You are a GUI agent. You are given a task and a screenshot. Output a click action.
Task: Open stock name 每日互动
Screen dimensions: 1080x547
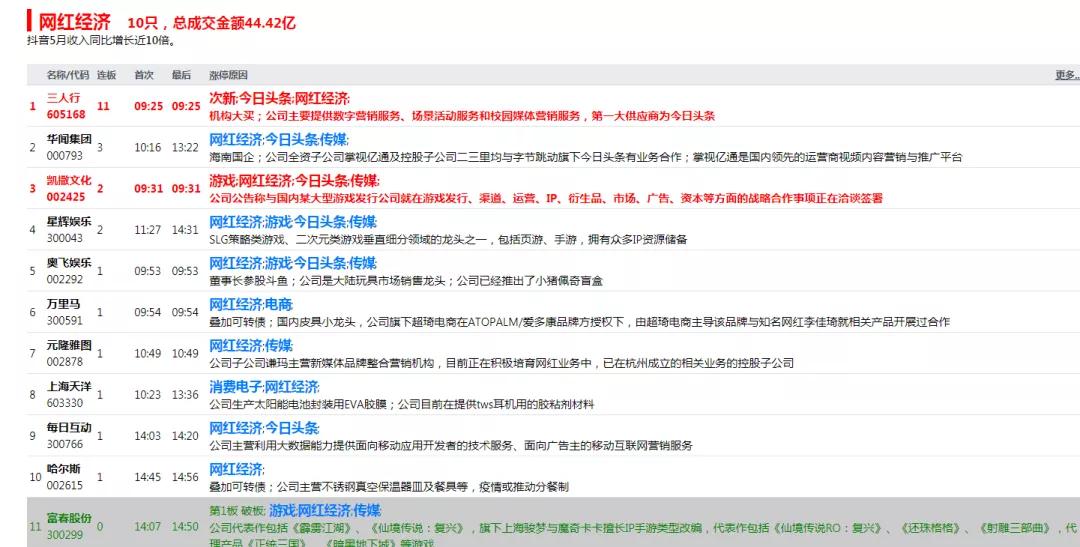tap(69, 428)
